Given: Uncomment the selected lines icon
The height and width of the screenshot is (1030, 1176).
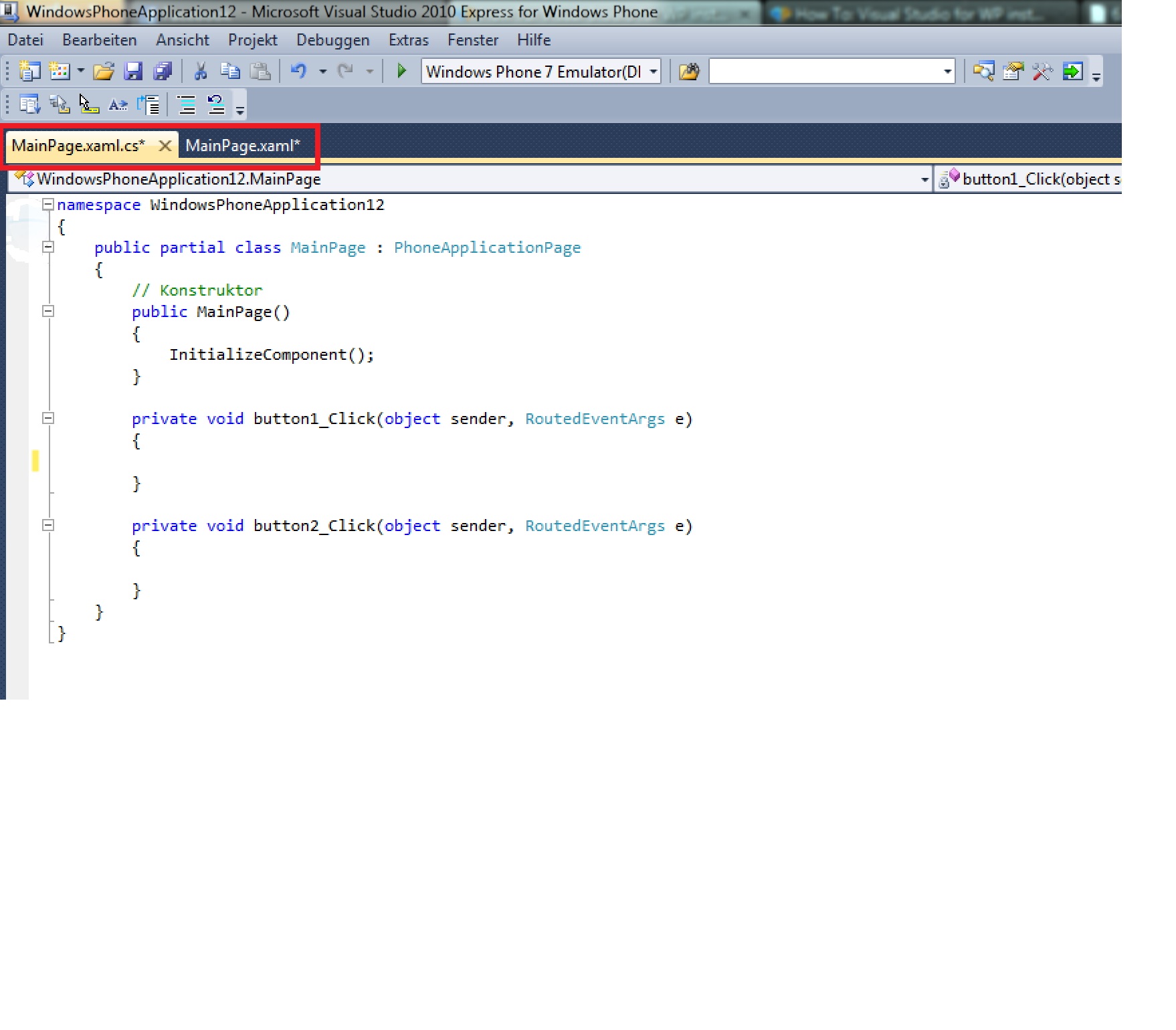Looking at the screenshot, I should coord(216,104).
